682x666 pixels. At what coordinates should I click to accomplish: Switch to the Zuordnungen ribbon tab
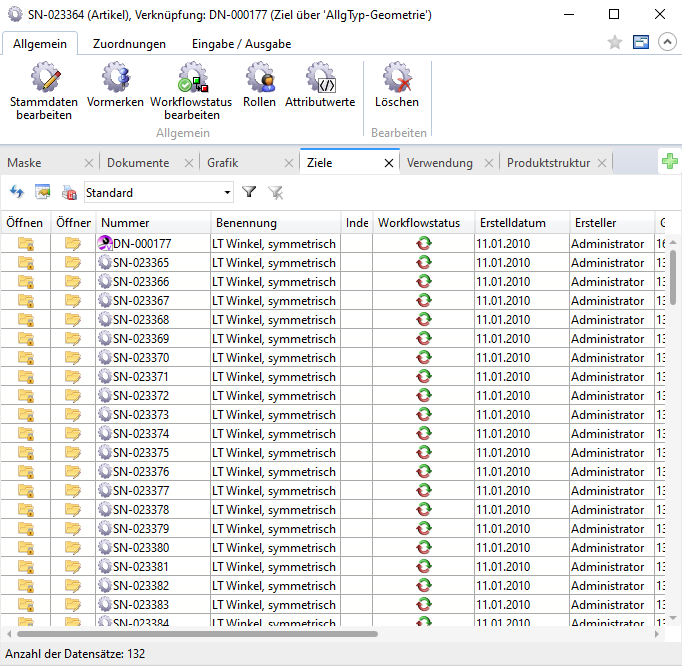point(129,44)
